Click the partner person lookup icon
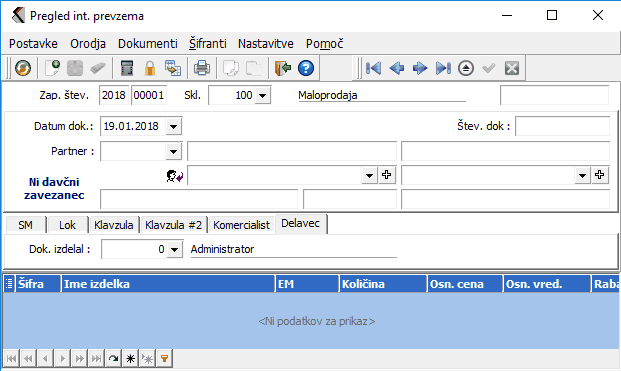The height and width of the screenshot is (371, 621). click(x=174, y=176)
